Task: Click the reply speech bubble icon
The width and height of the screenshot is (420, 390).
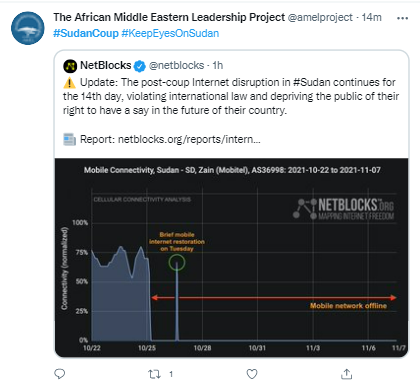Action: [x=60, y=374]
